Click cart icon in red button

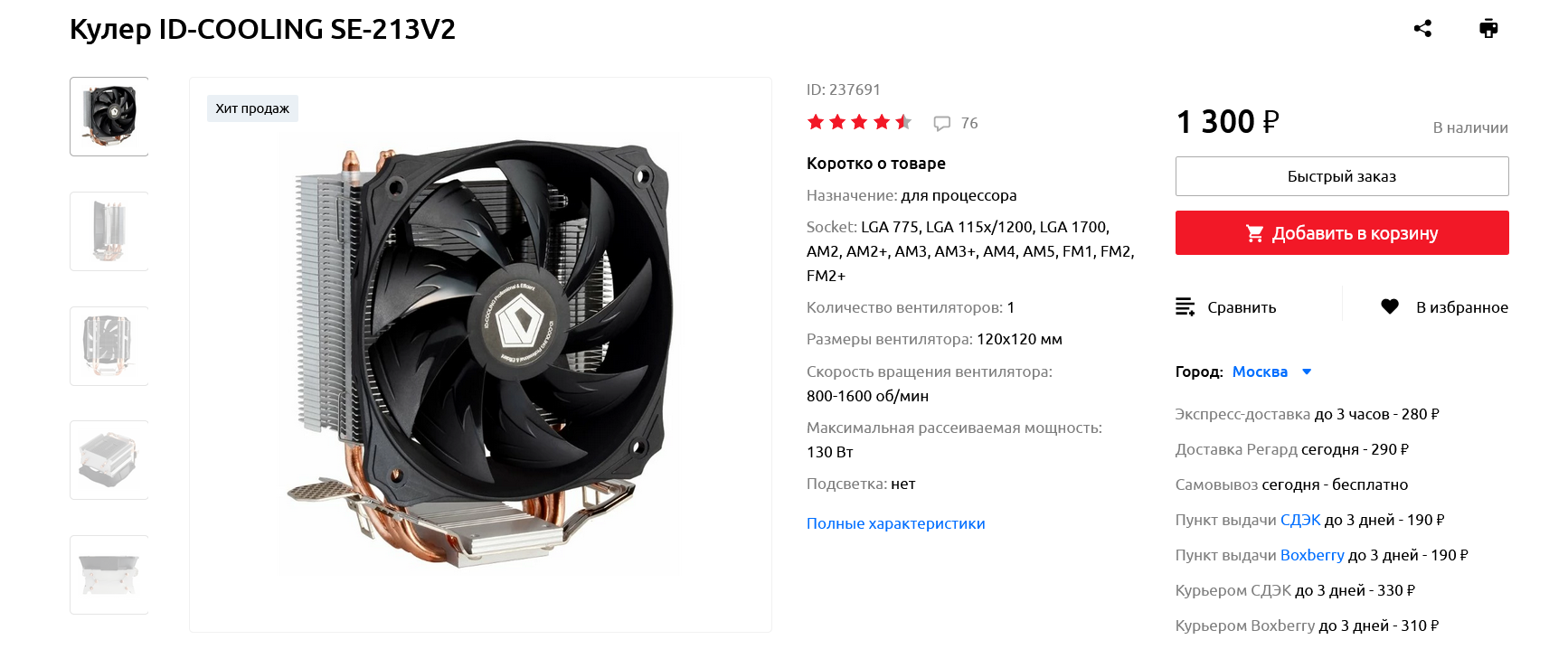click(1254, 233)
